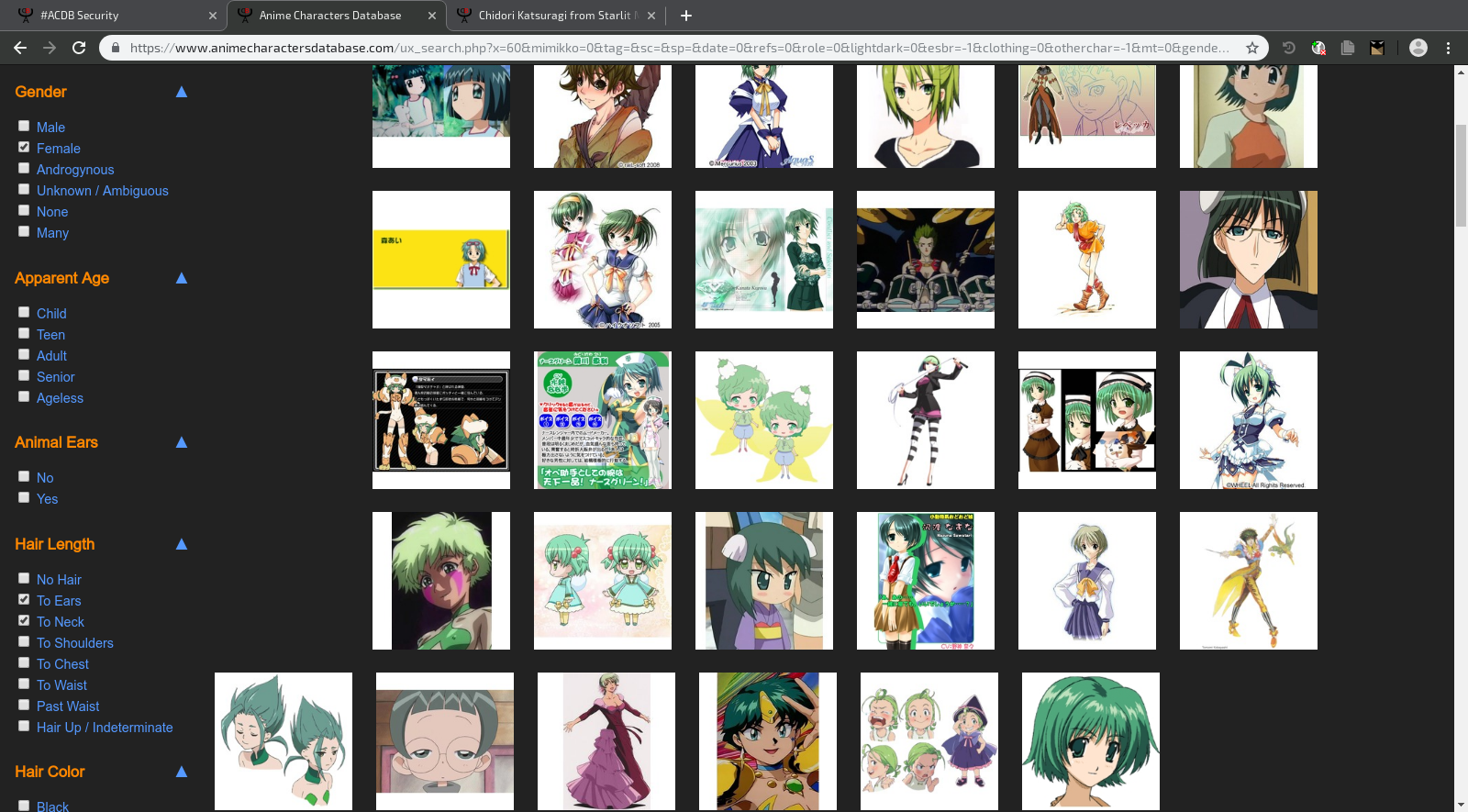
Task: Check the Ageless age checkbox
Action: 24,396
